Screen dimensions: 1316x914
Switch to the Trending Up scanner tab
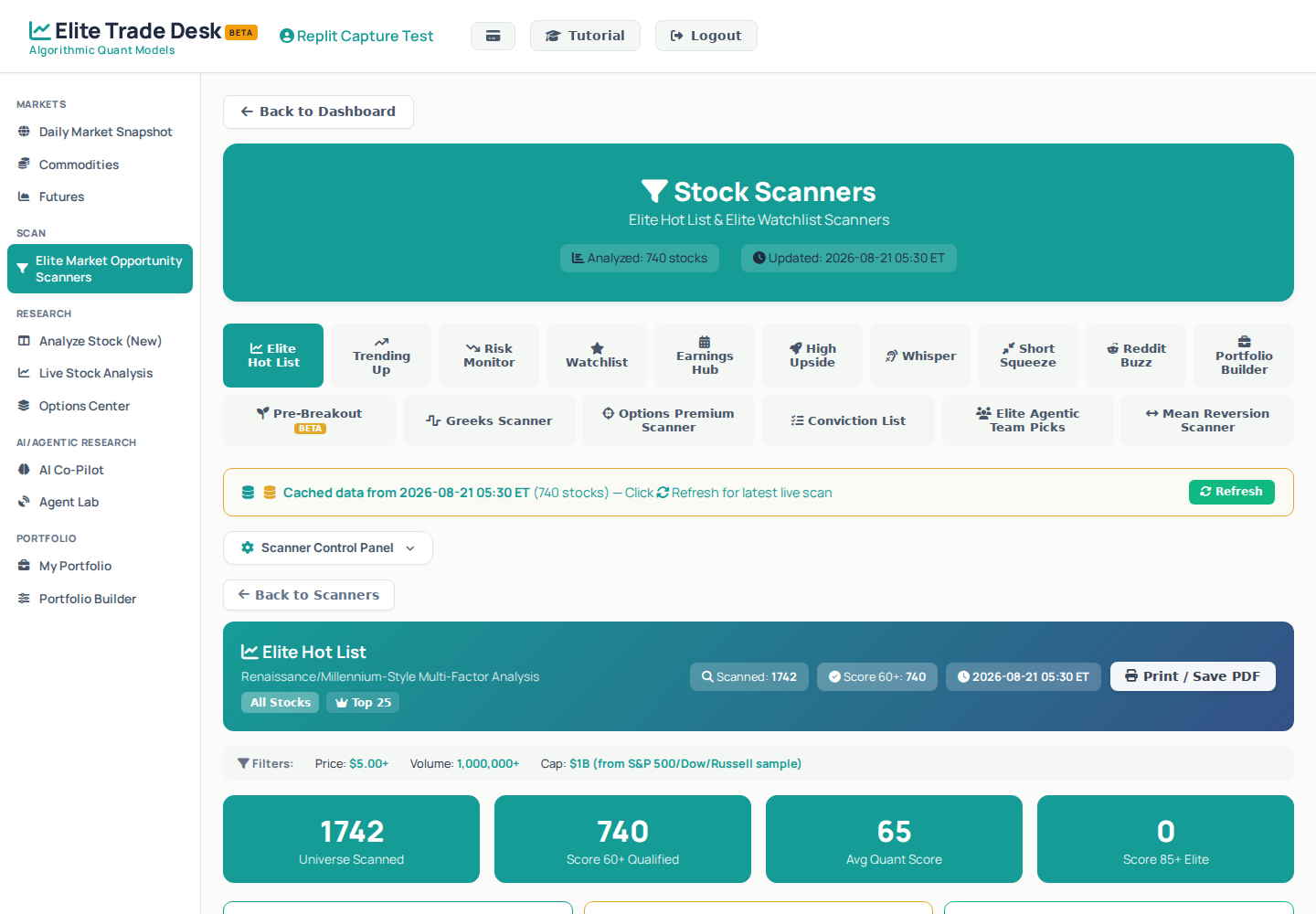[381, 356]
